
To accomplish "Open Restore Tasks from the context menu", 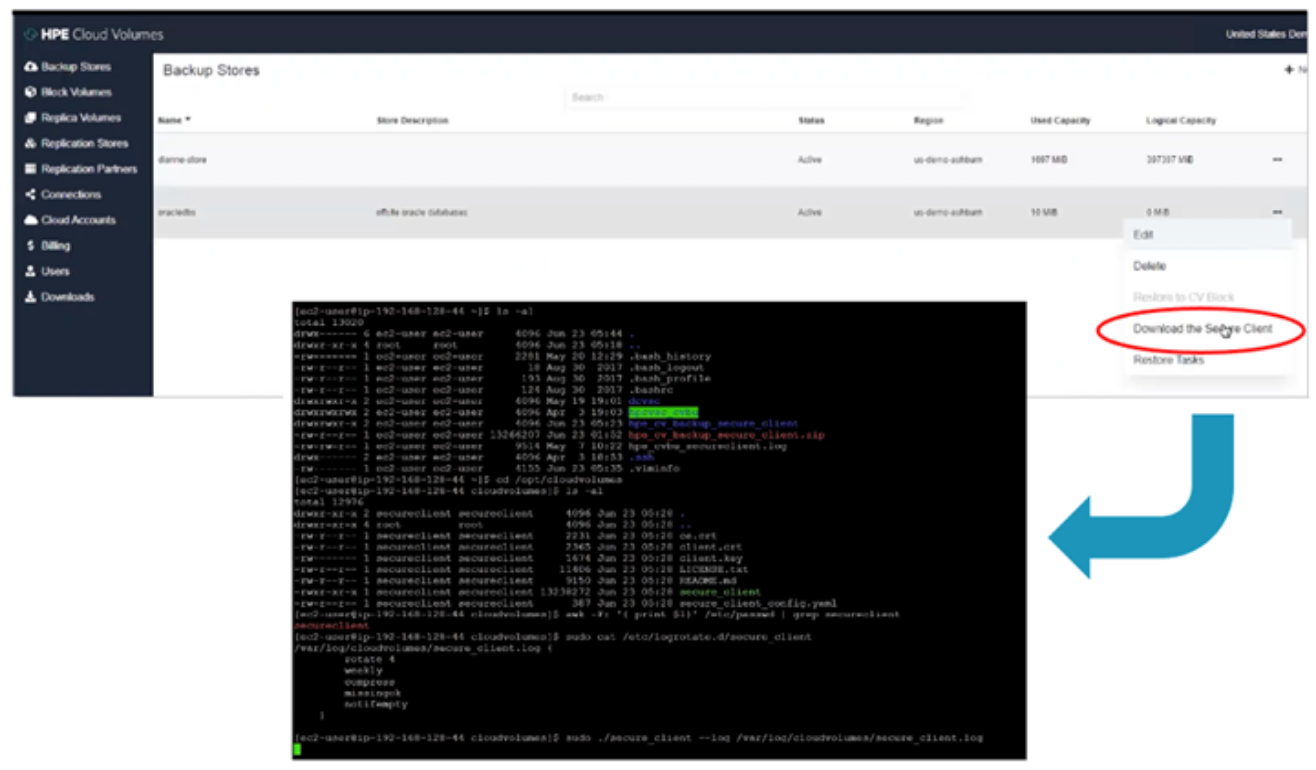I will 1168,360.
